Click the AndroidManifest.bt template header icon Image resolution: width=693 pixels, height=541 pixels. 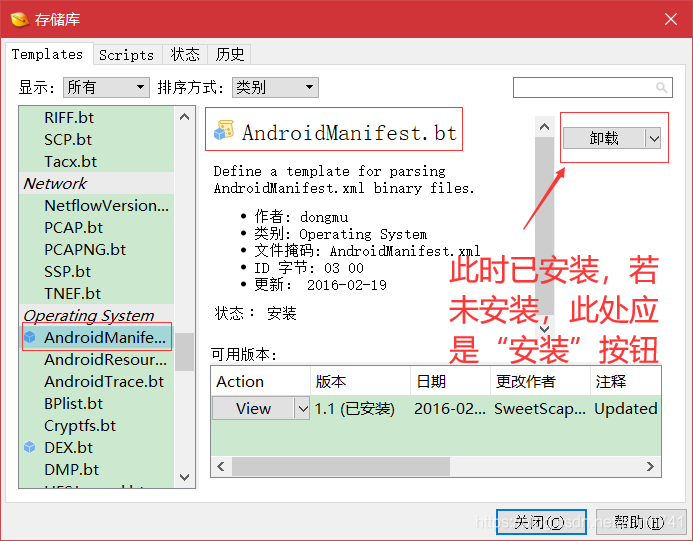(224, 130)
